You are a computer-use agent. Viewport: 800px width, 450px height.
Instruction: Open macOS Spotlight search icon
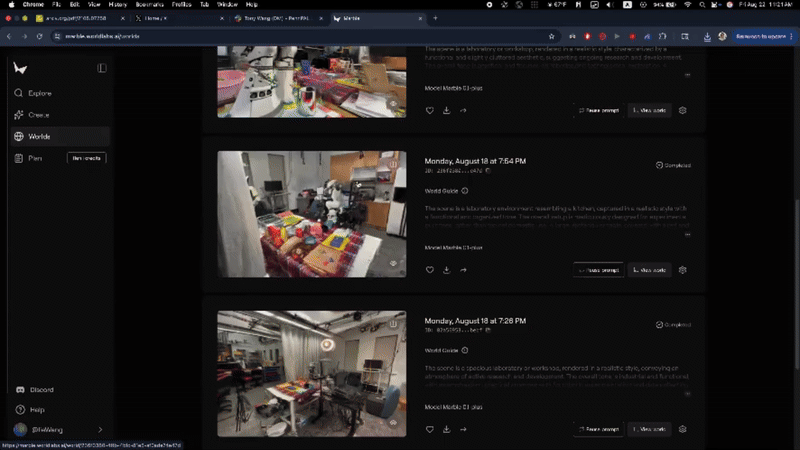[x=702, y=4]
